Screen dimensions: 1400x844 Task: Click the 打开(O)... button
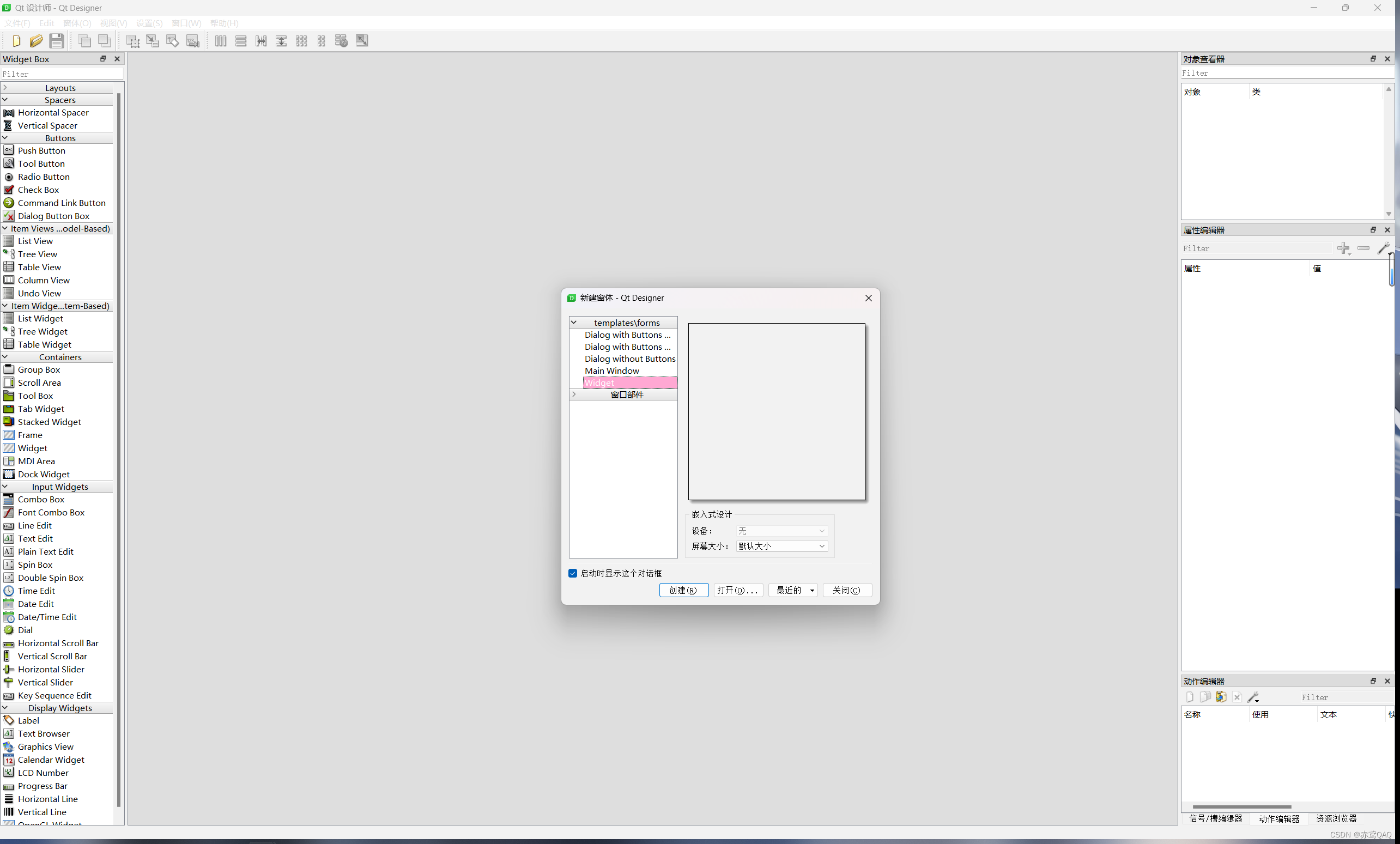738,590
